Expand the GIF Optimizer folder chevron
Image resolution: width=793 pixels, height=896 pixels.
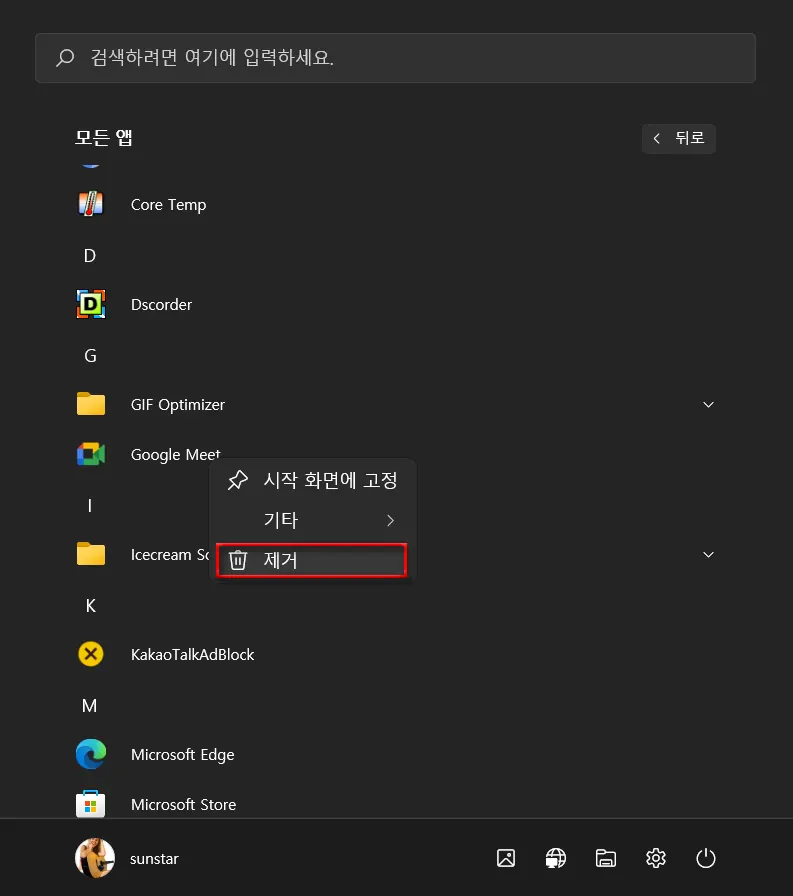[x=708, y=405]
